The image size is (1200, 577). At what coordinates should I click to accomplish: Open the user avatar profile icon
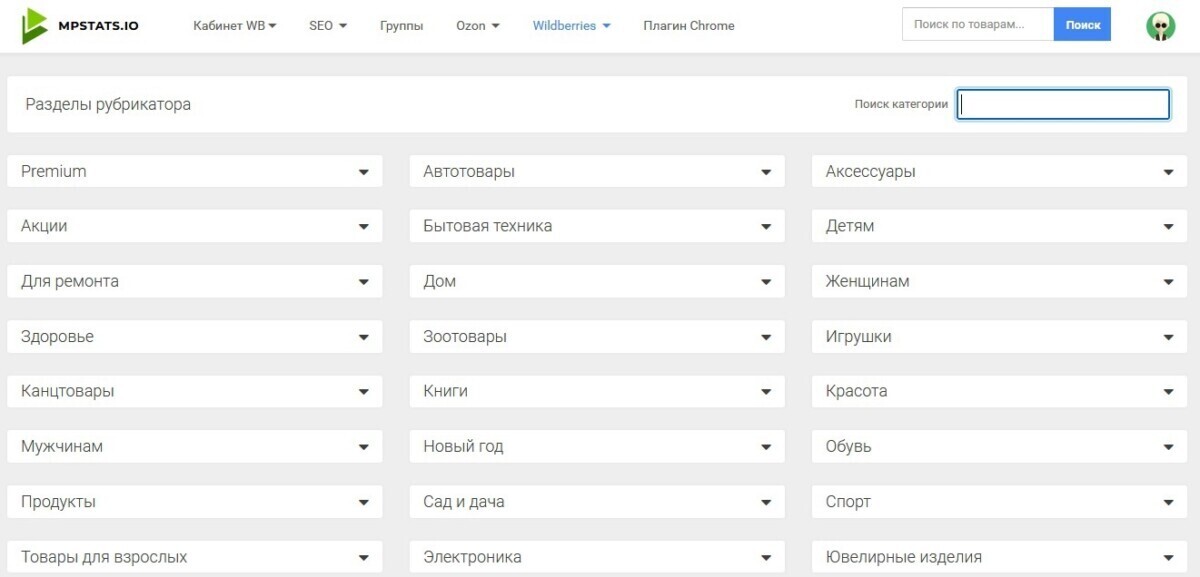point(1160,26)
